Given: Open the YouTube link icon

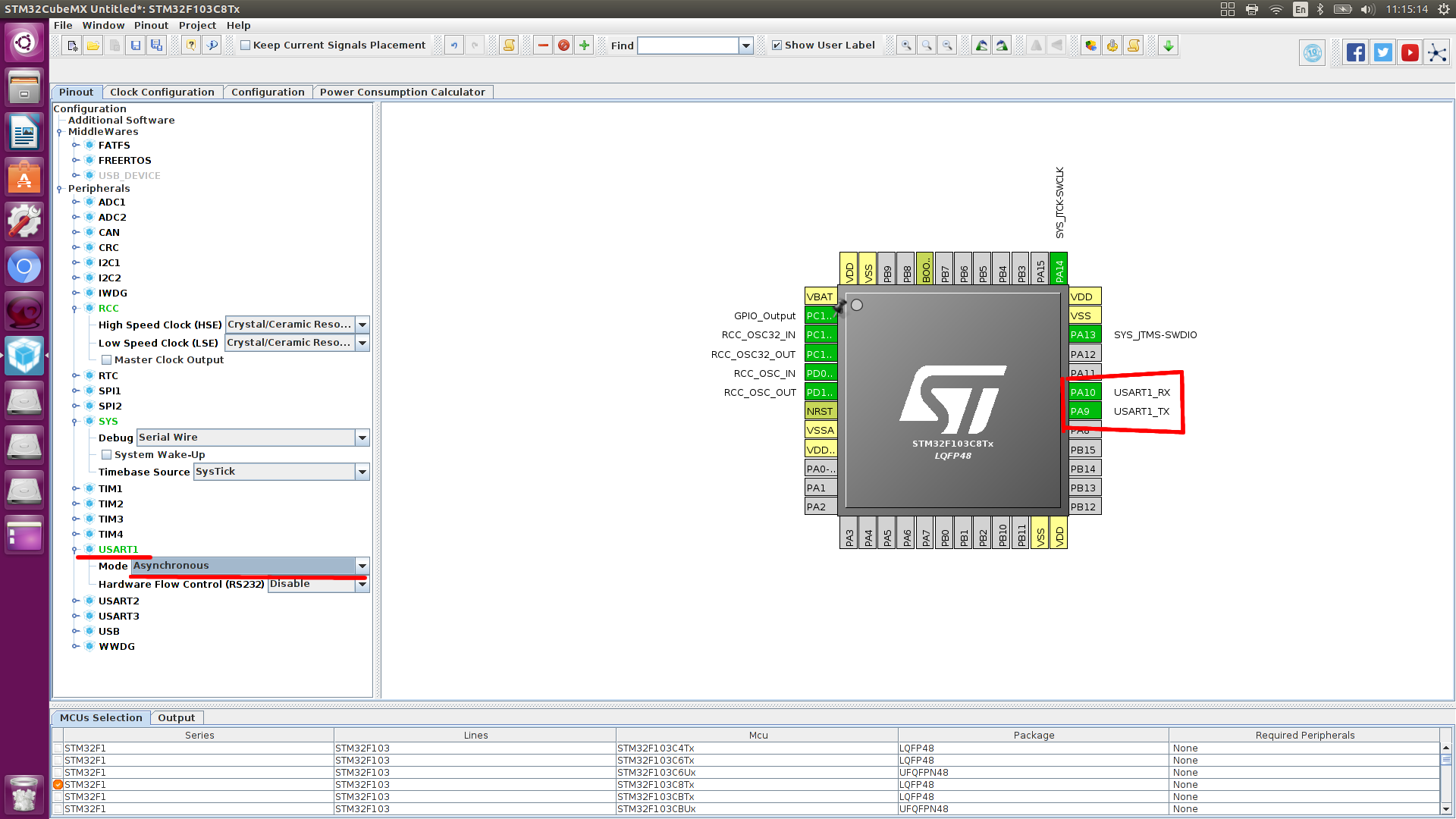Looking at the screenshot, I should (1410, 52).
